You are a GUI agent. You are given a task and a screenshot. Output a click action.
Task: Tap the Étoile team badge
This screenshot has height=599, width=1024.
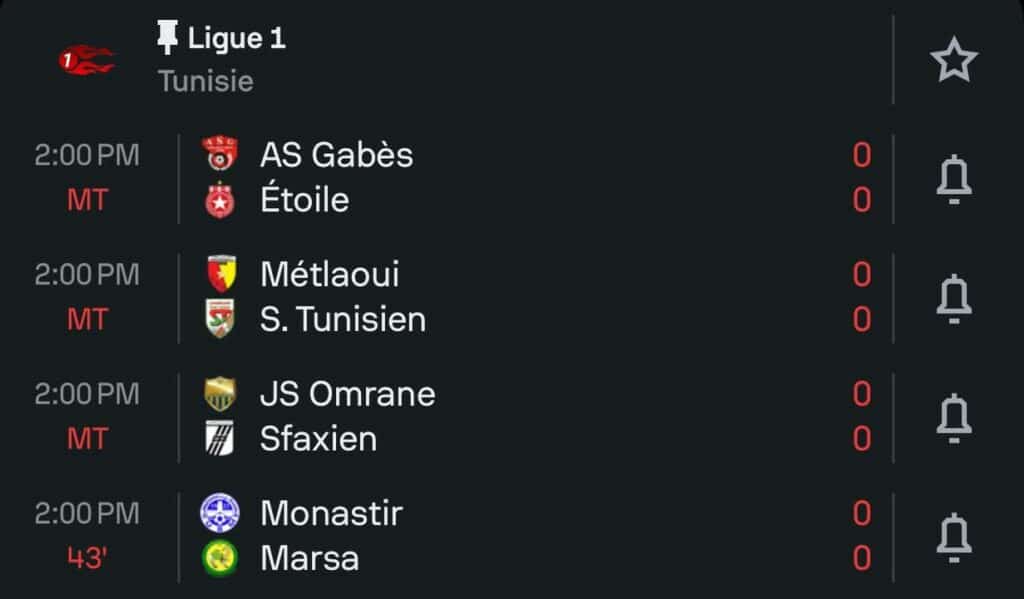(x=219, y=201)
